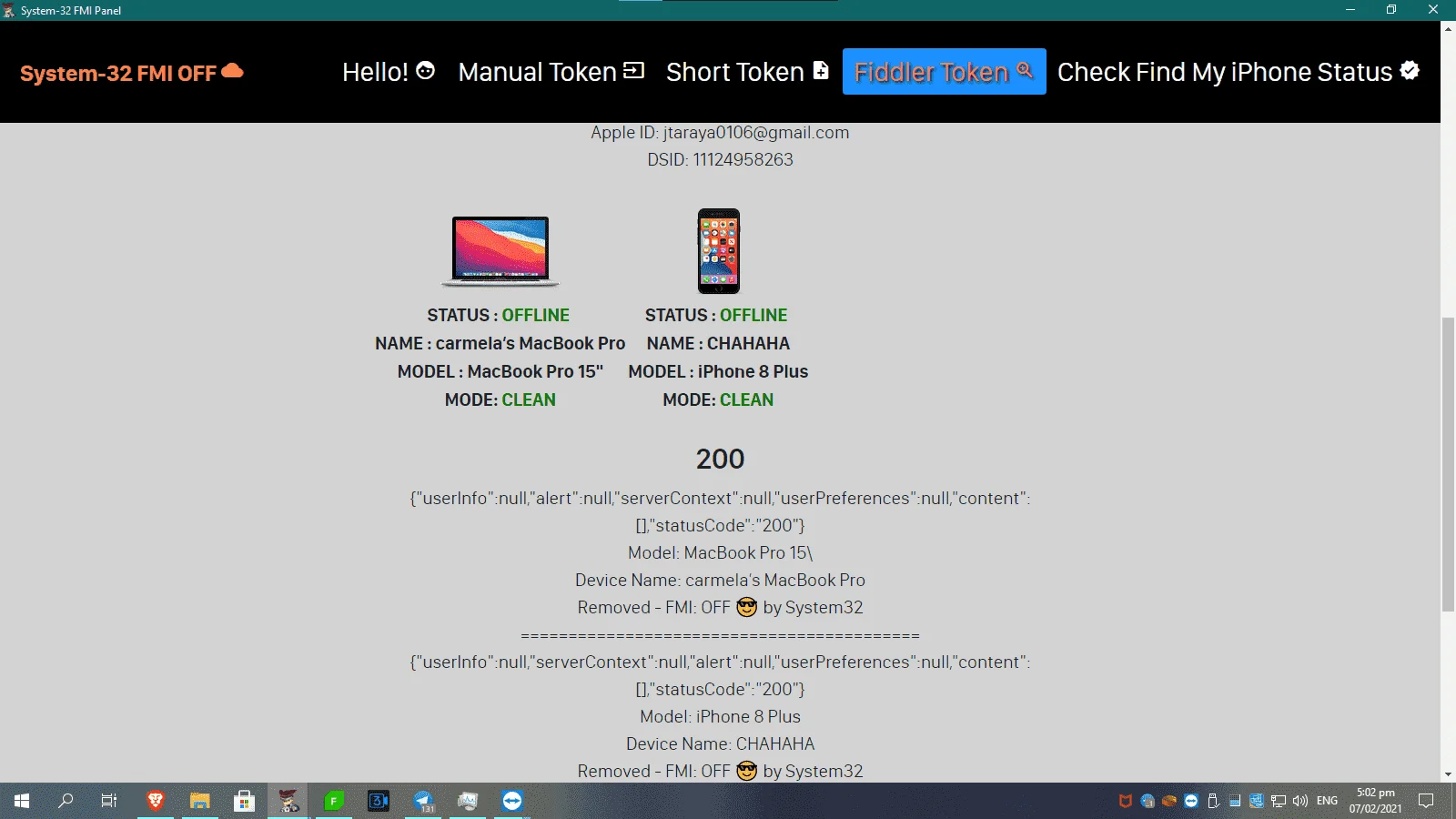
Task: Click 'Model: iPhone 8 Plus' log line
Action: (x=720, y=716)
